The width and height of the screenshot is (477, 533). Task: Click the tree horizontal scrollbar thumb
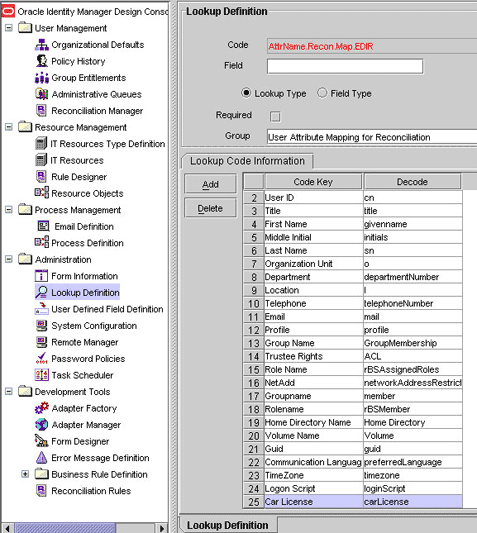click(65, 528)
